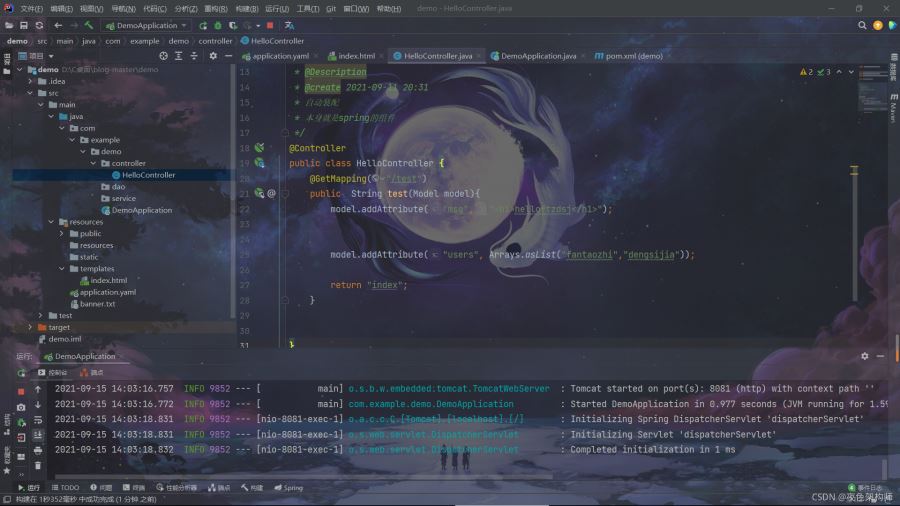Select HelloController in project tree
Viewport: 900px width, 506px height.
point(148,175)
